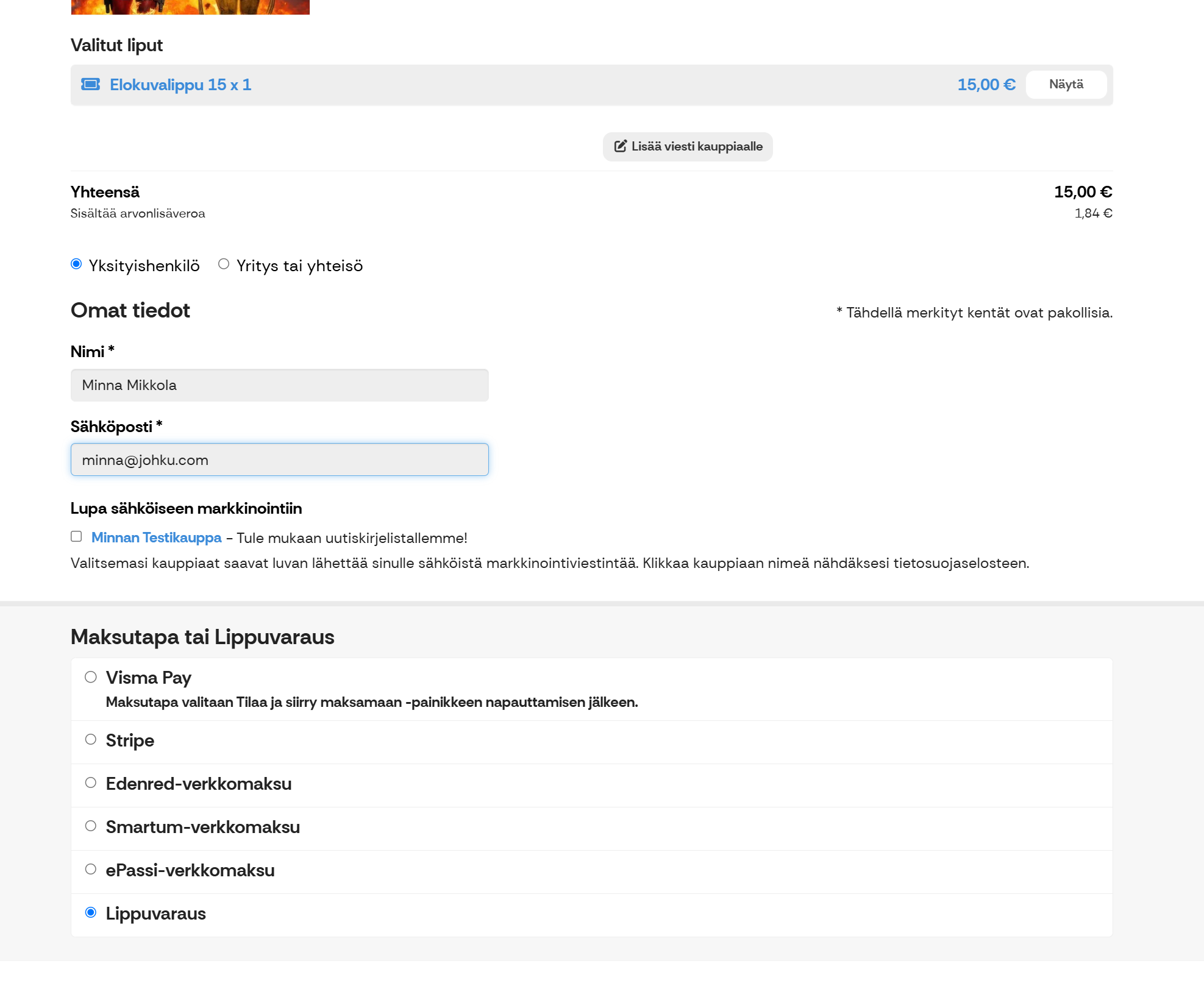Open the Minnan Testikauppa privacy link

(x=156, y=537)
